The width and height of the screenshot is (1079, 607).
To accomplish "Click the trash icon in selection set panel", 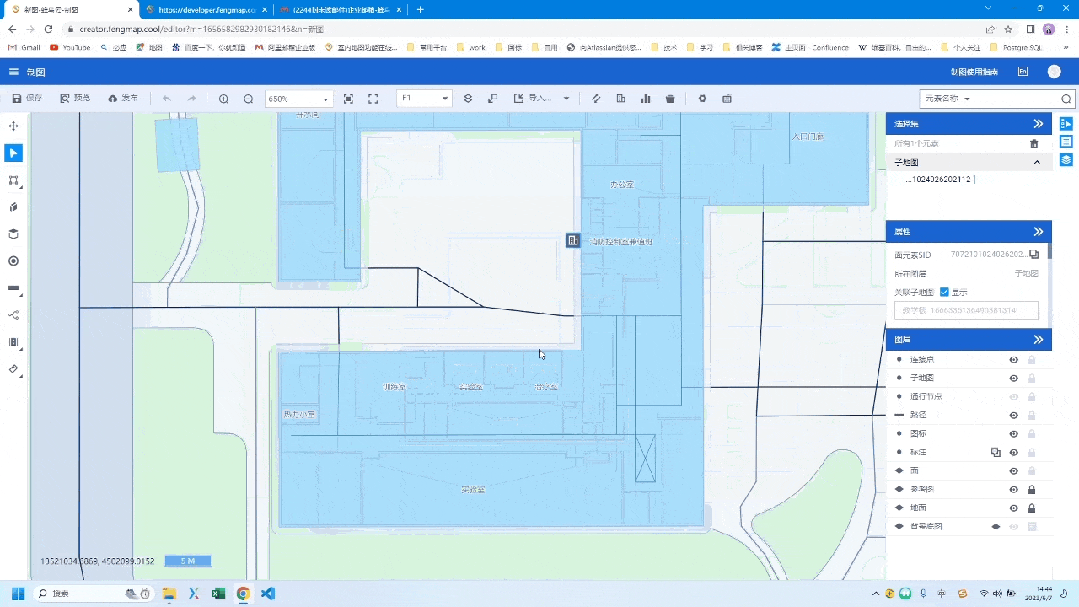I will tap(1034, 144).
